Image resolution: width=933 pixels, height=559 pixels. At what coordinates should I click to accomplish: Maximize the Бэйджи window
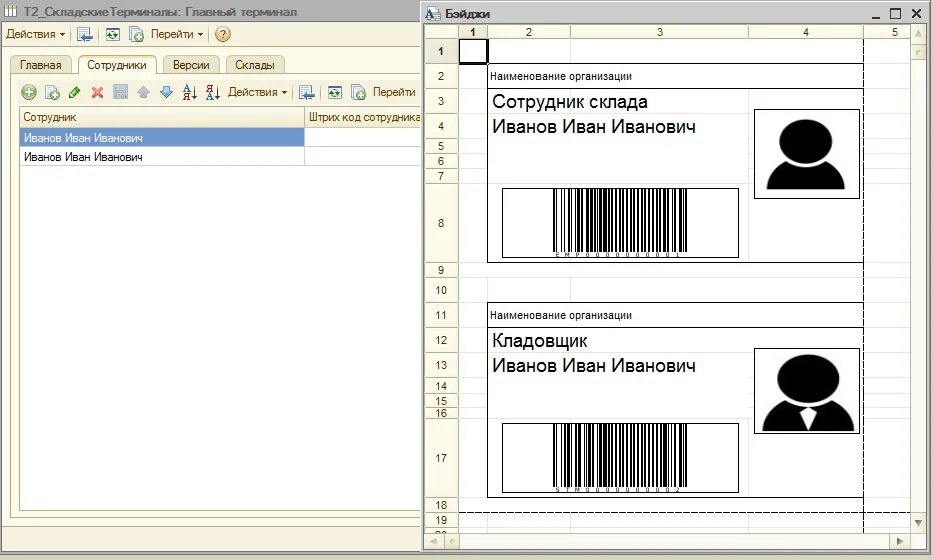pyautogui.click(x=896, y=13)
